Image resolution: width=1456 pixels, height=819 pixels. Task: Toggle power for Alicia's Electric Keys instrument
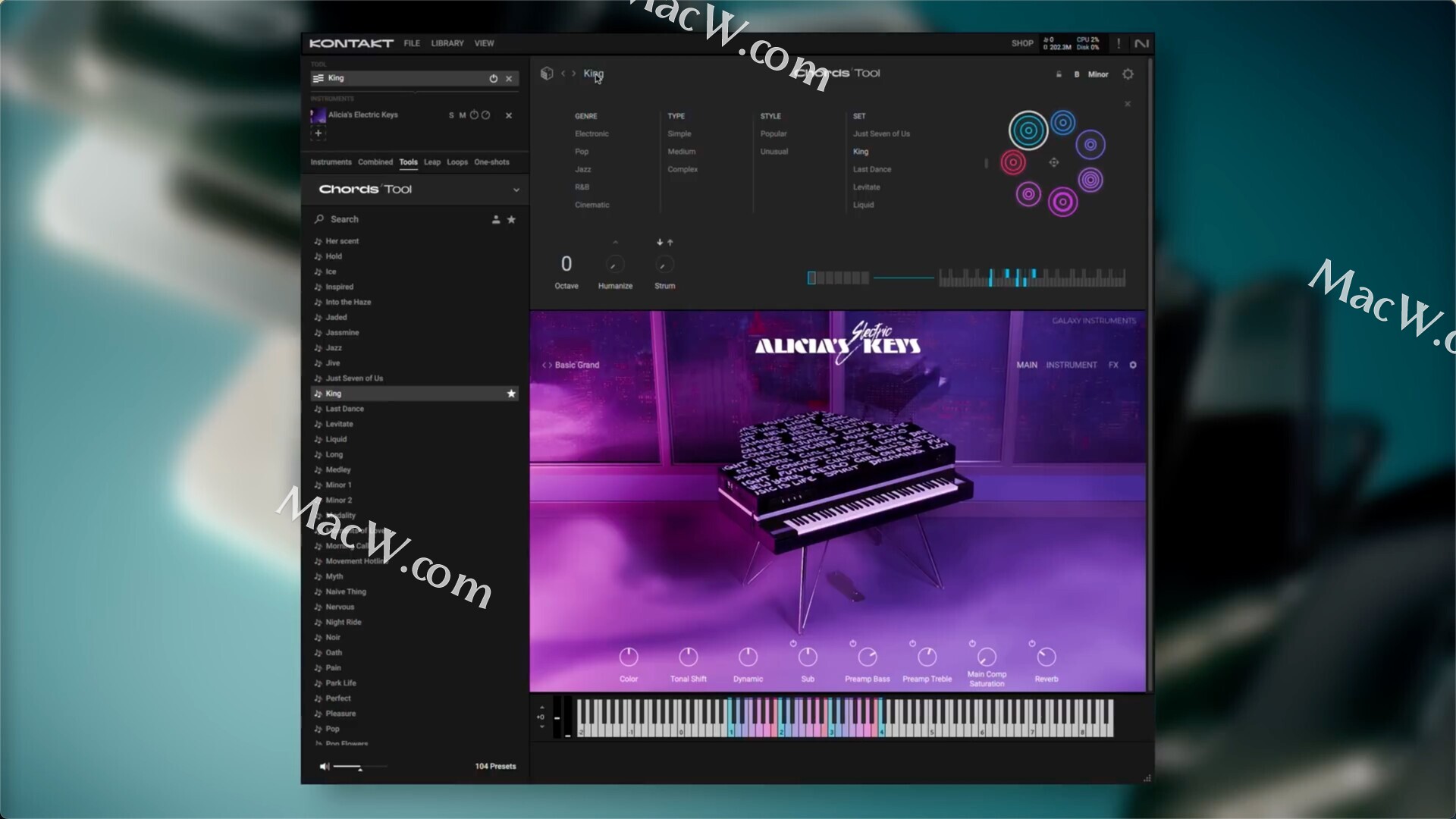[475, 115]
